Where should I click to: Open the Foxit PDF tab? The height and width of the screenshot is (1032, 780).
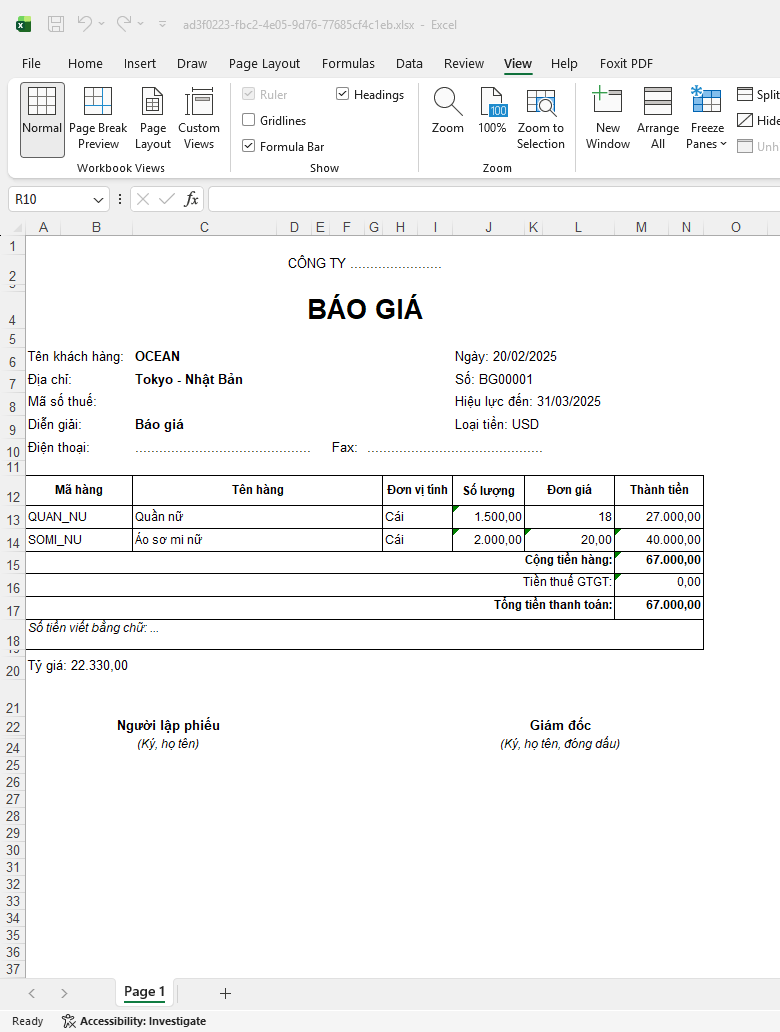point(626,64)
